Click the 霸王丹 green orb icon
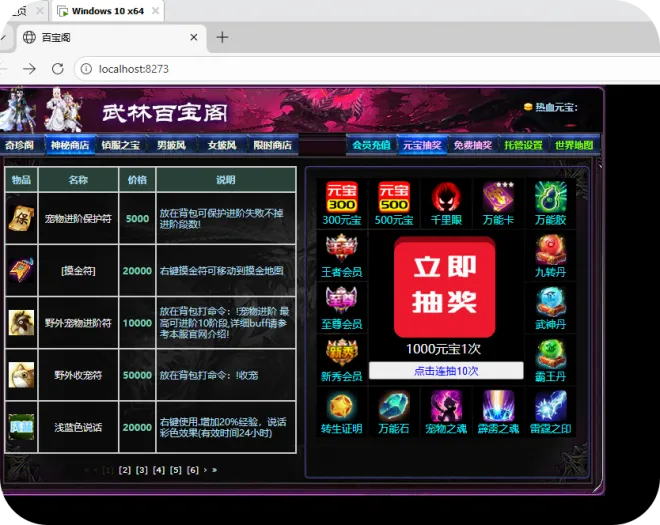 click(x=551, y=353)
